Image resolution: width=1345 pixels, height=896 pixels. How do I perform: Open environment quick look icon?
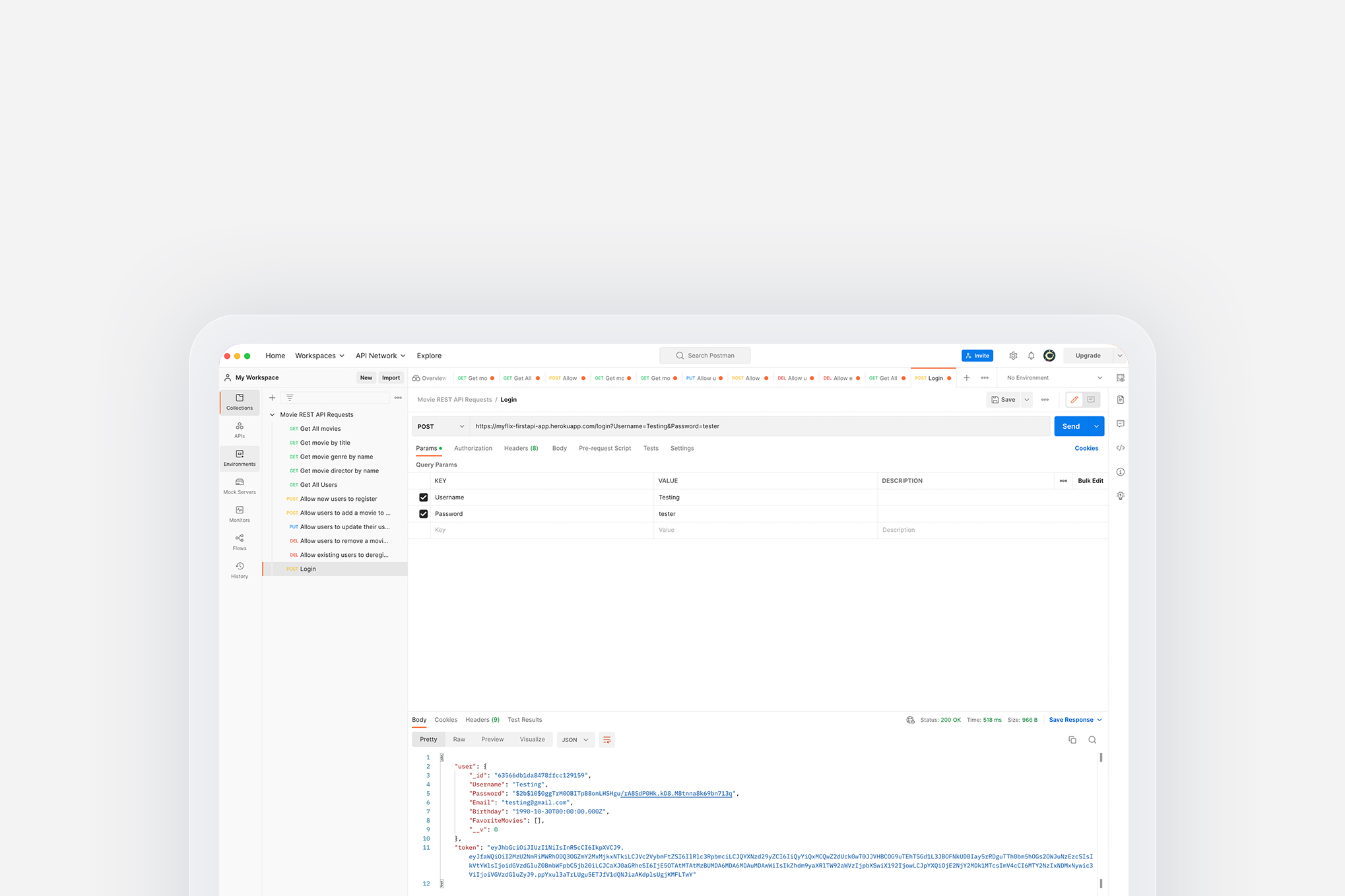point(1121,378)
